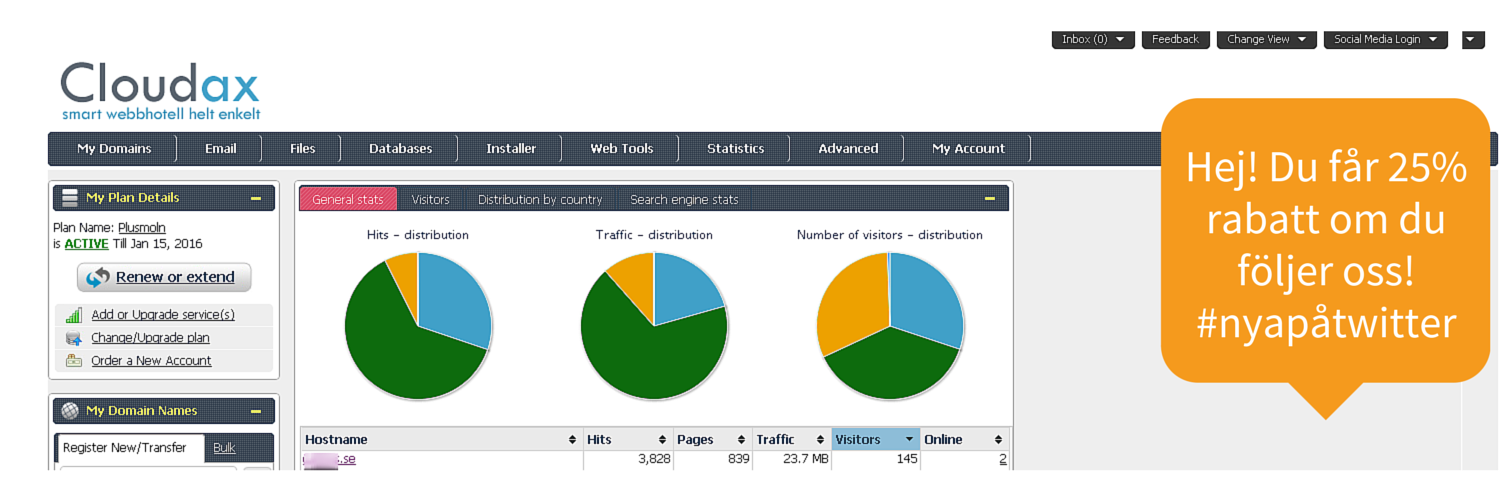
Task: Open the Files menu
Action: tap(302, 149)
